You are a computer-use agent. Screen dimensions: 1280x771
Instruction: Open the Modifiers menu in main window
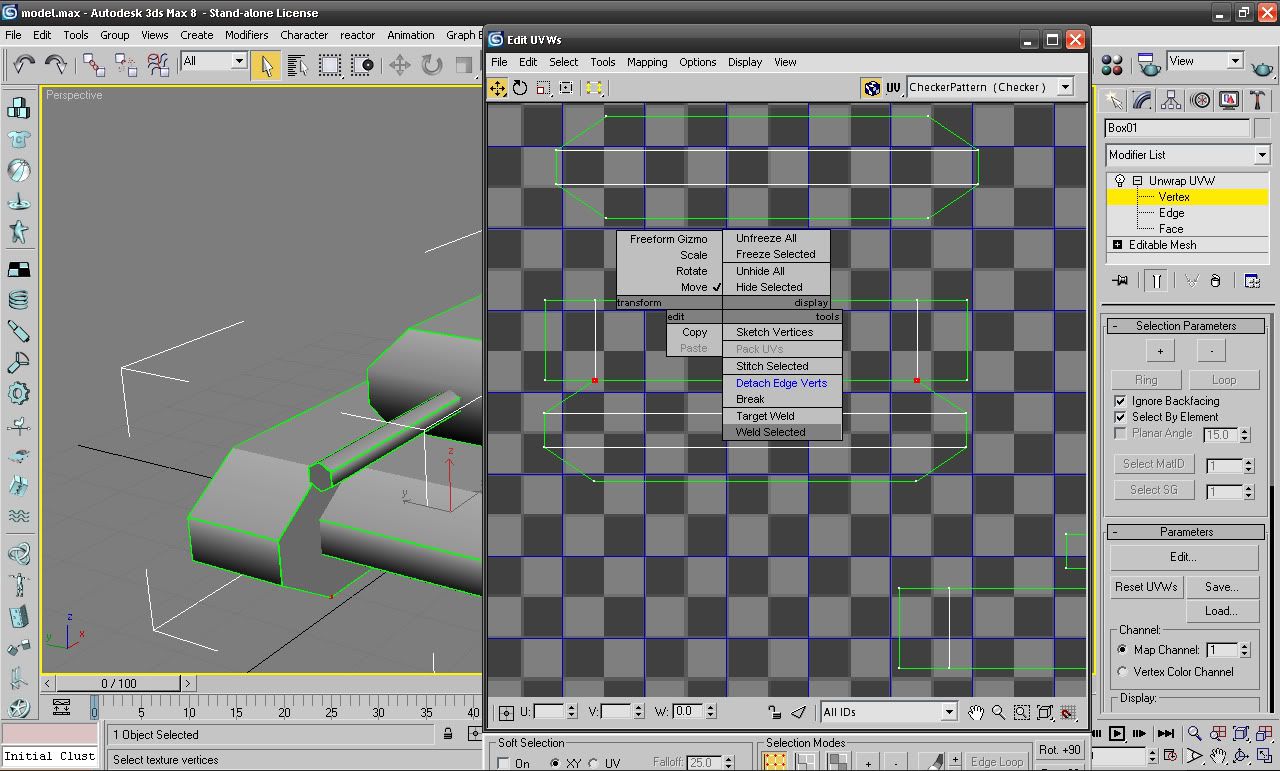[246, 35]
